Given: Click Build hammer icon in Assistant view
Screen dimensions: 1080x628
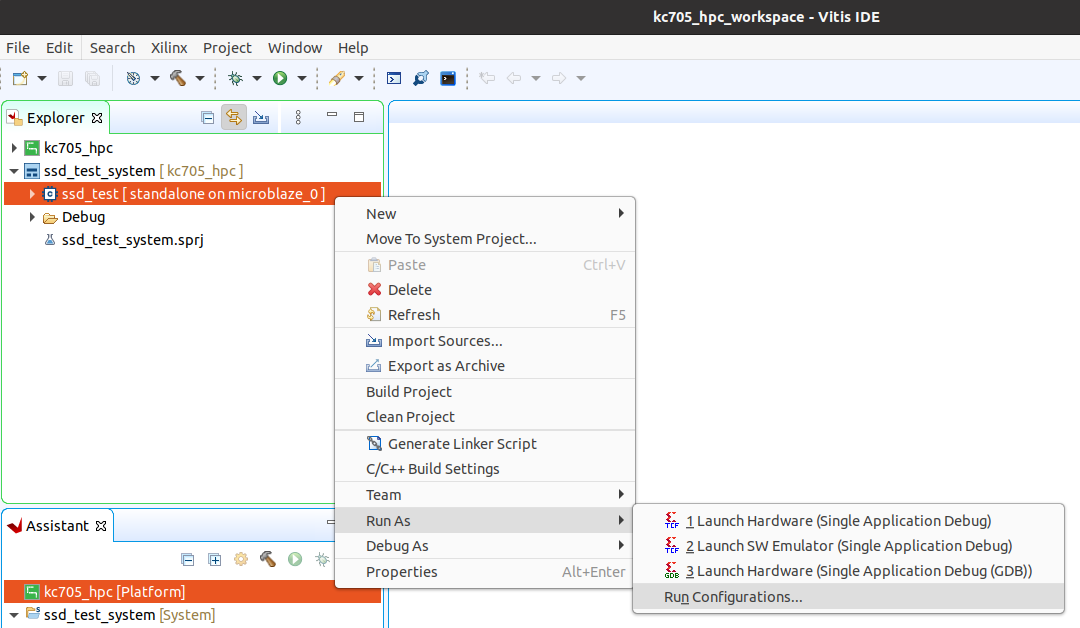Looking at the screenshot, I should coord(268,559).
